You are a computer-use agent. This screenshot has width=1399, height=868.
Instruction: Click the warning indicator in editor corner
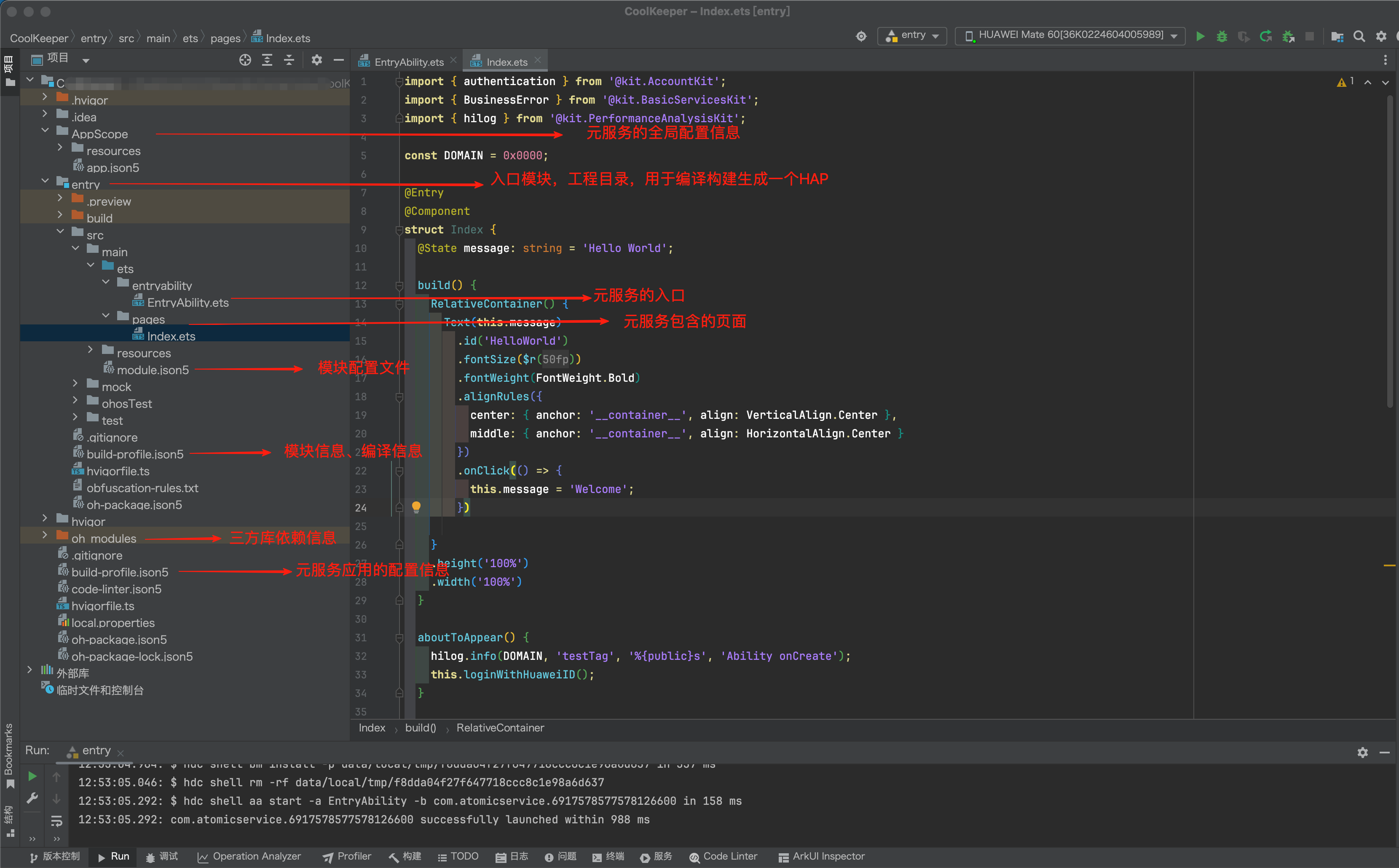pos(1345,82)
